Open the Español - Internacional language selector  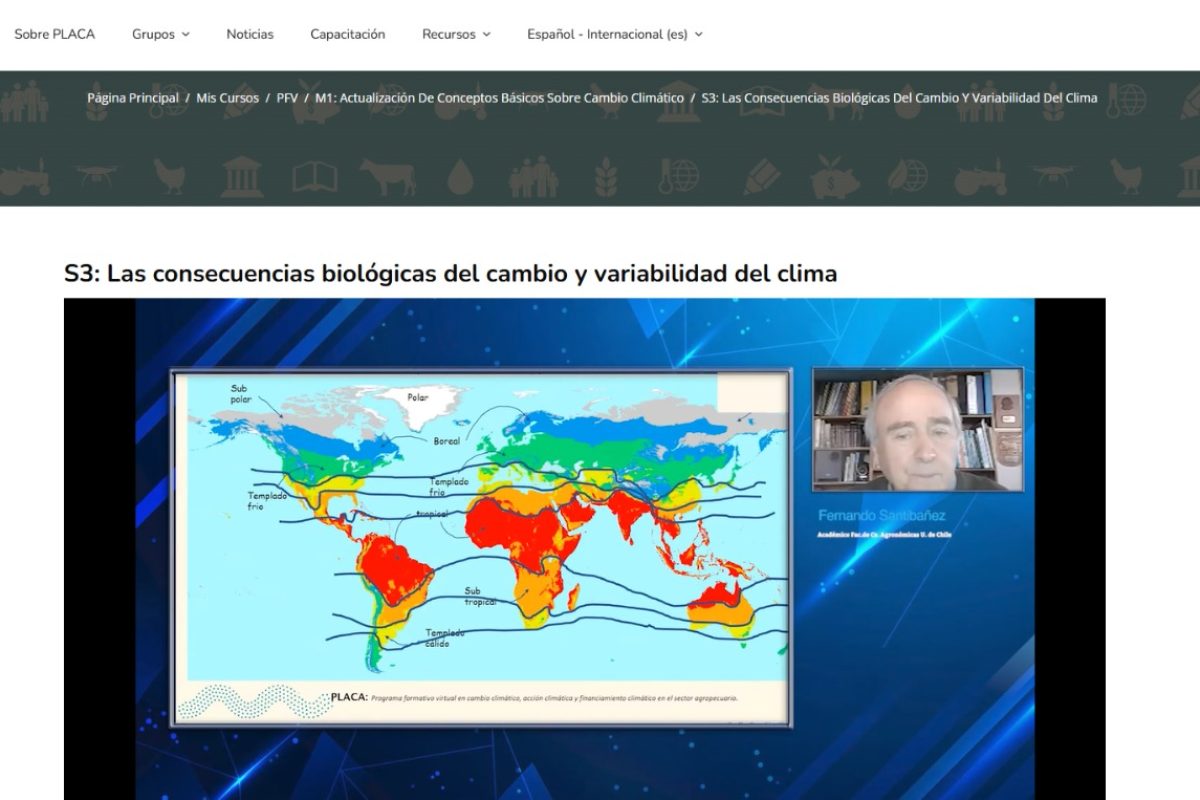614,34
